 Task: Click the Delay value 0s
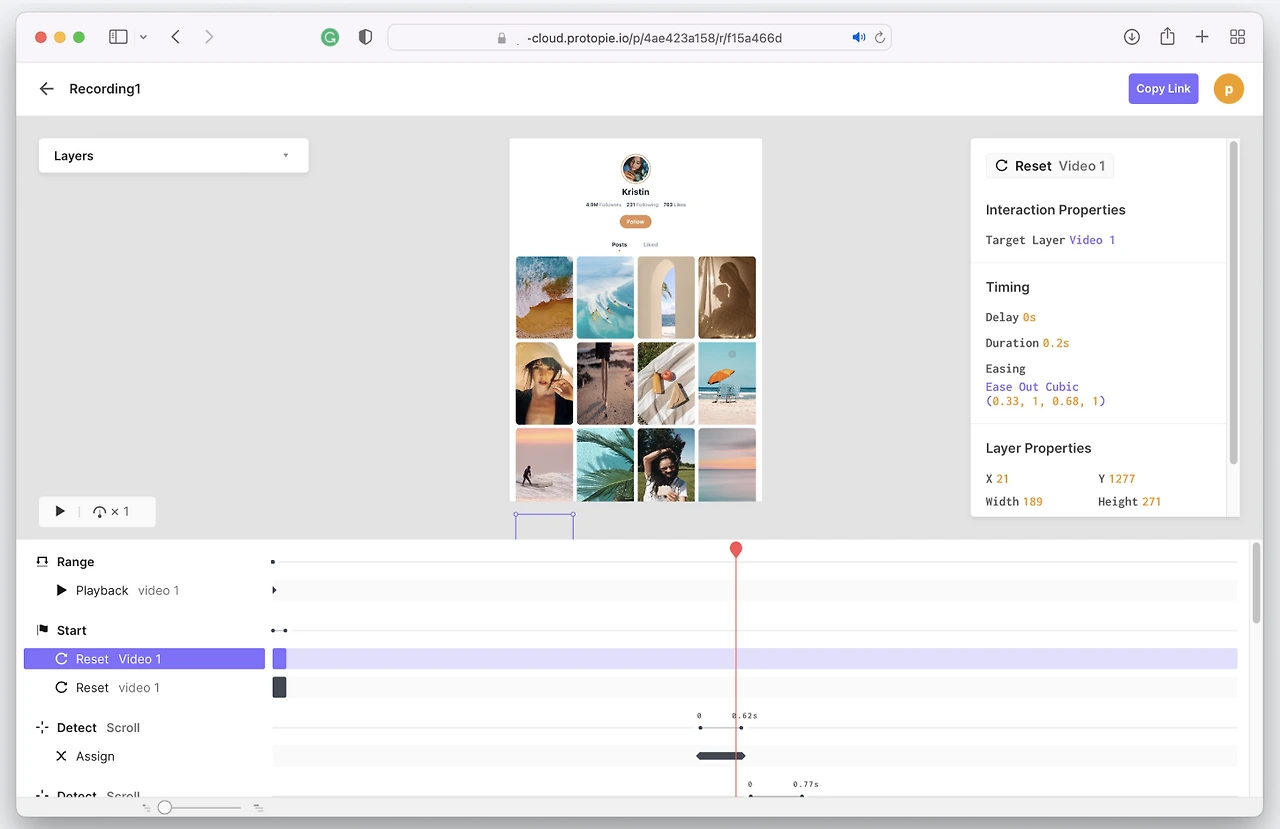pyautogui.click(x=1029, y=317)
